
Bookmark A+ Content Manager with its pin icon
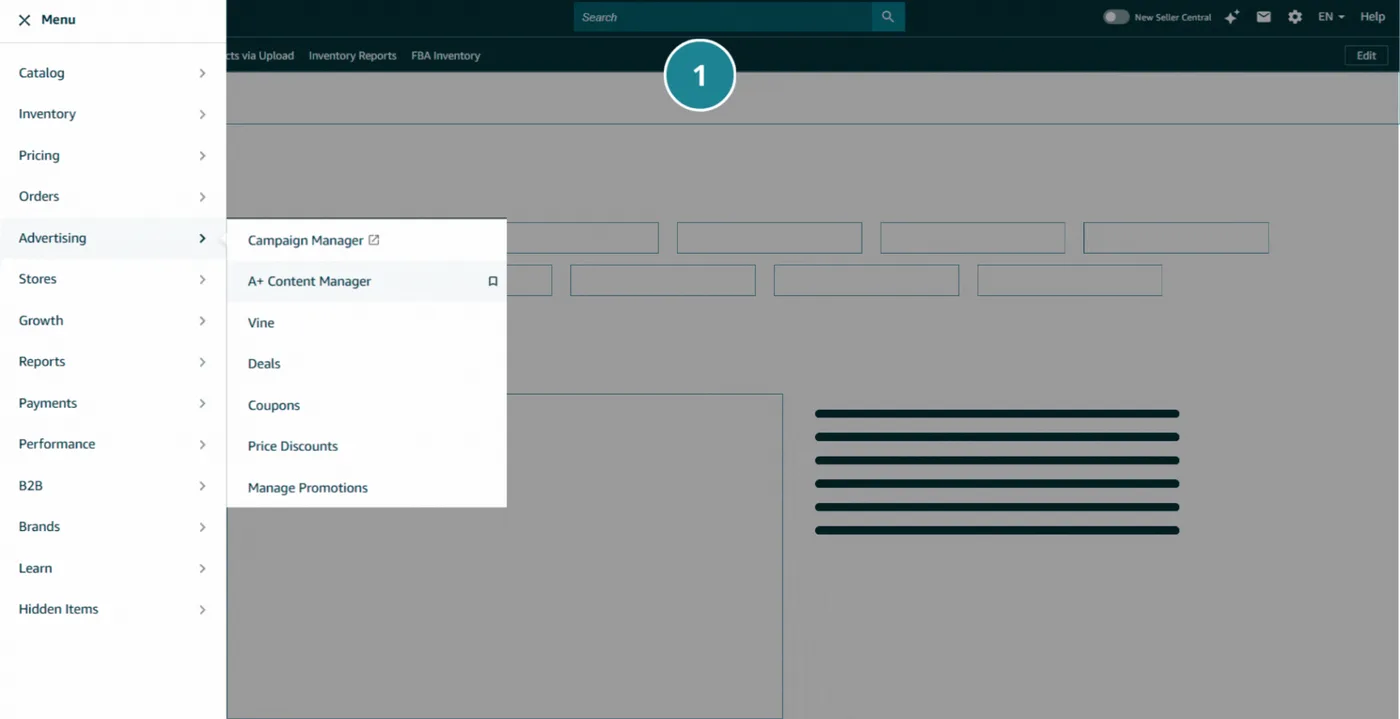click(492, 282)
